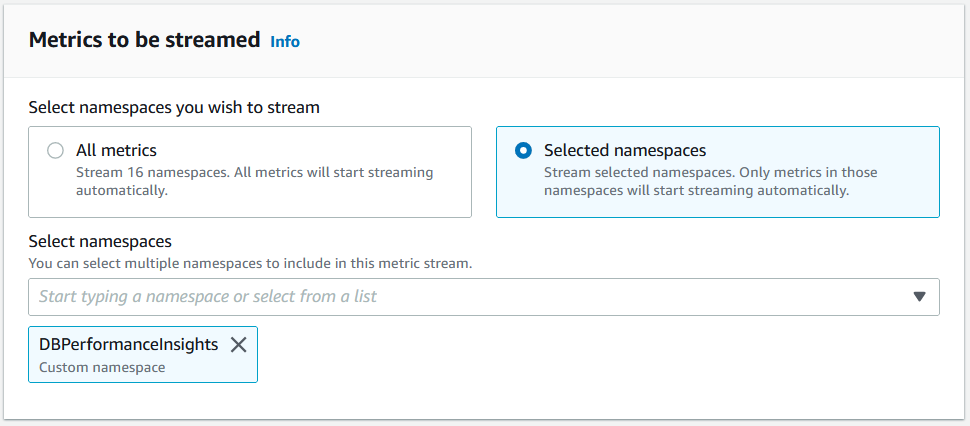Click the 'Stream selected namespaces' description text

[710, 172]
